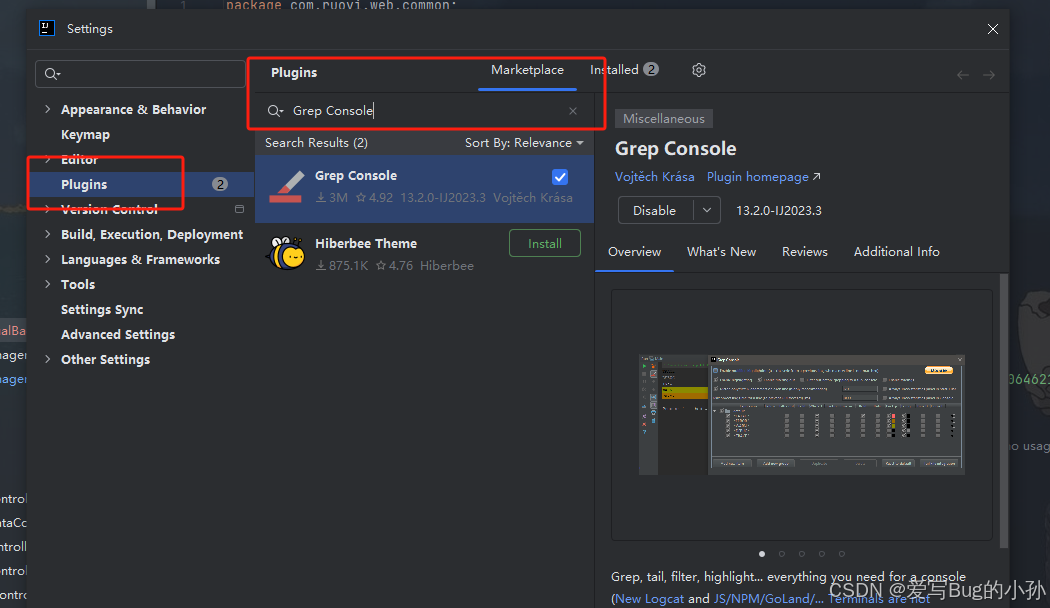Uncheck the Grep Console enabled checkbox

(x=560, y=177)
